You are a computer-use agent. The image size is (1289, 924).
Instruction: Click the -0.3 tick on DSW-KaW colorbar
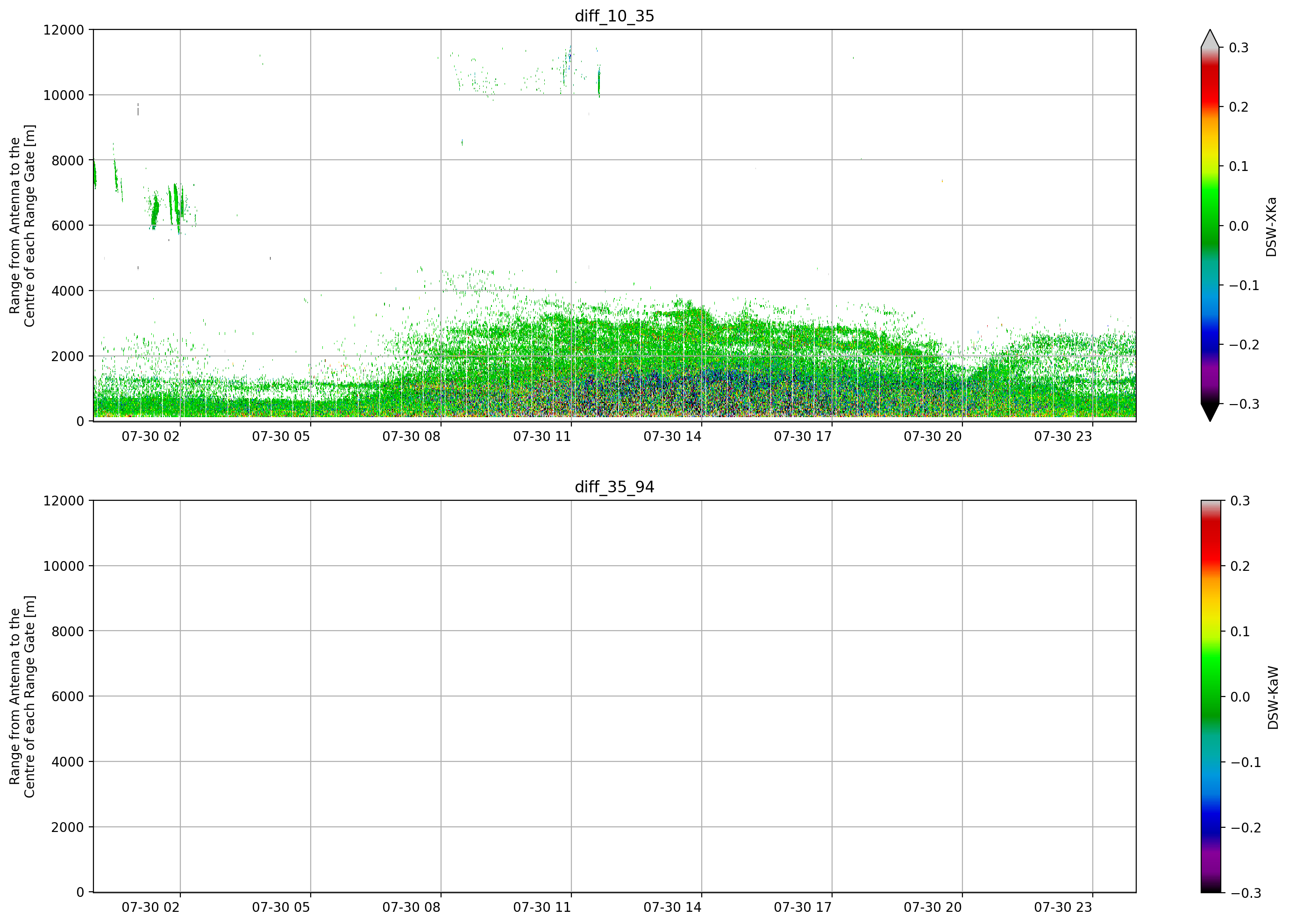click(x=1246, y=893)
